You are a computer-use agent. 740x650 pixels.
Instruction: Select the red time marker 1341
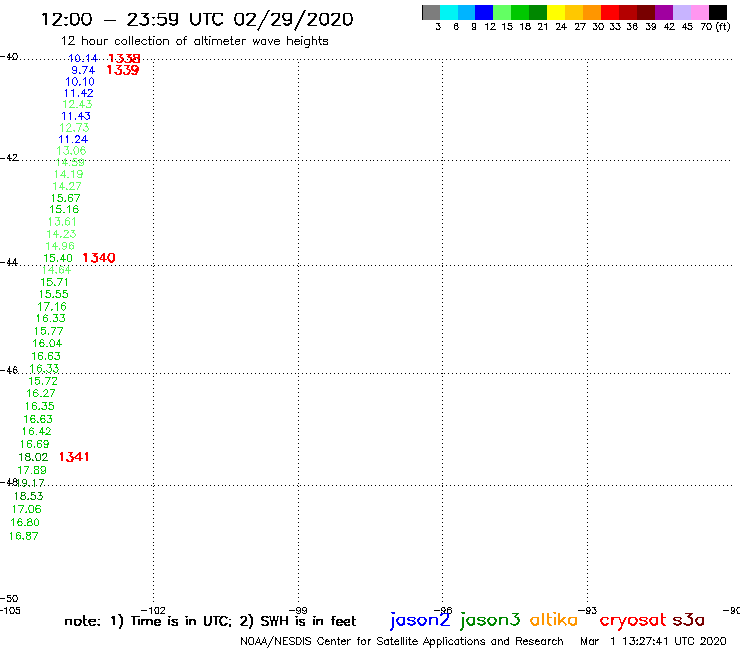point(74,456)
